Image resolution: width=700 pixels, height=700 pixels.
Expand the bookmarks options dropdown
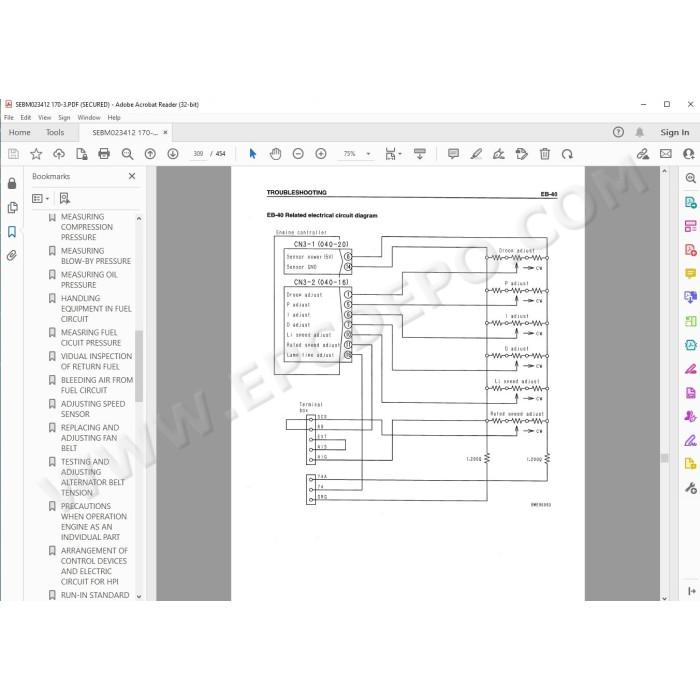tap(41, 198)
